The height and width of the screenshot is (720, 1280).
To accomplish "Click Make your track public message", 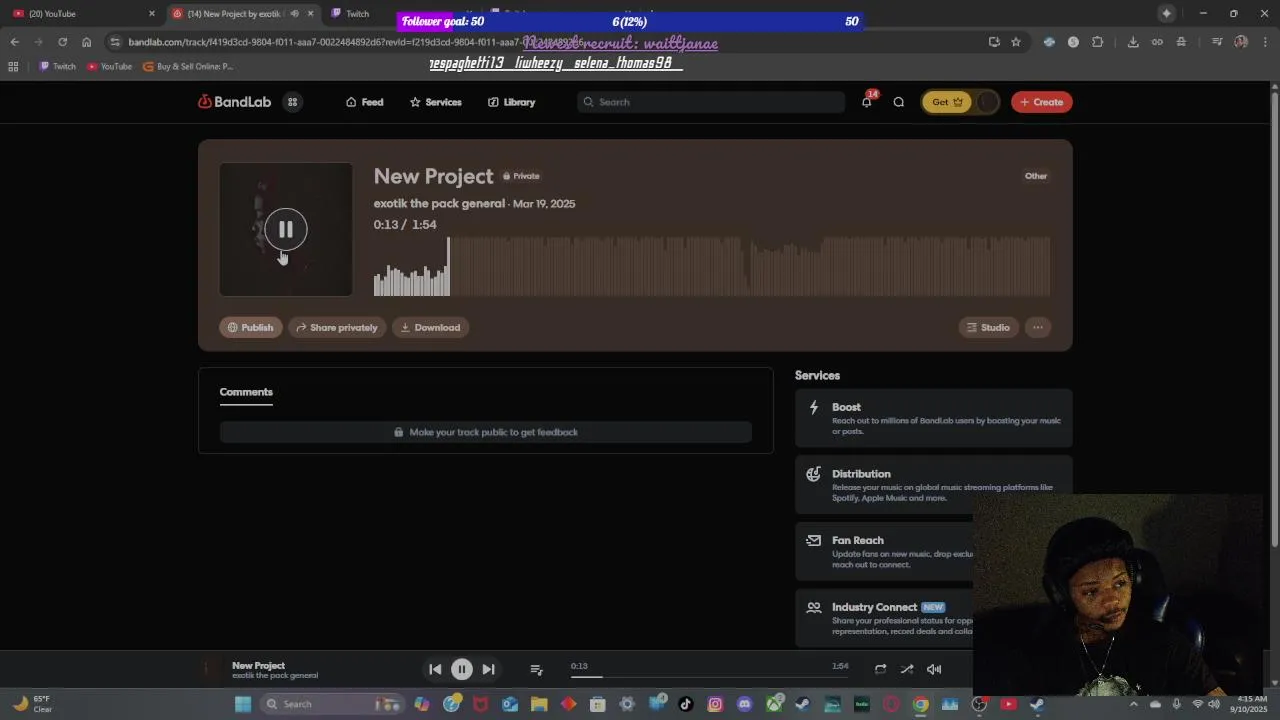I will pyautogui.click(x=485, y=432).
